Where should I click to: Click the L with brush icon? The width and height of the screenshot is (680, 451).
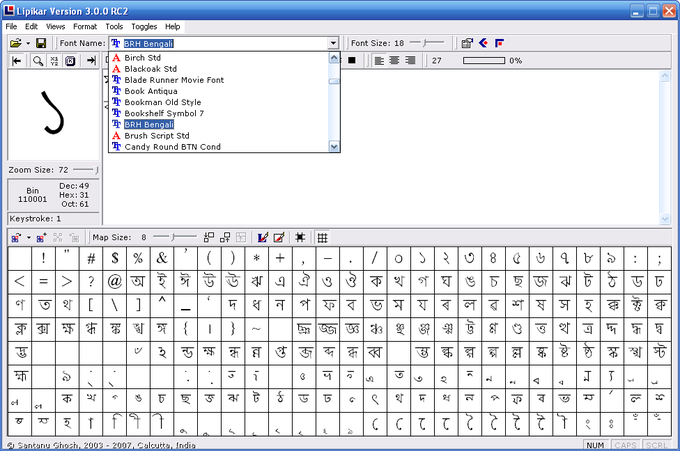263,237
